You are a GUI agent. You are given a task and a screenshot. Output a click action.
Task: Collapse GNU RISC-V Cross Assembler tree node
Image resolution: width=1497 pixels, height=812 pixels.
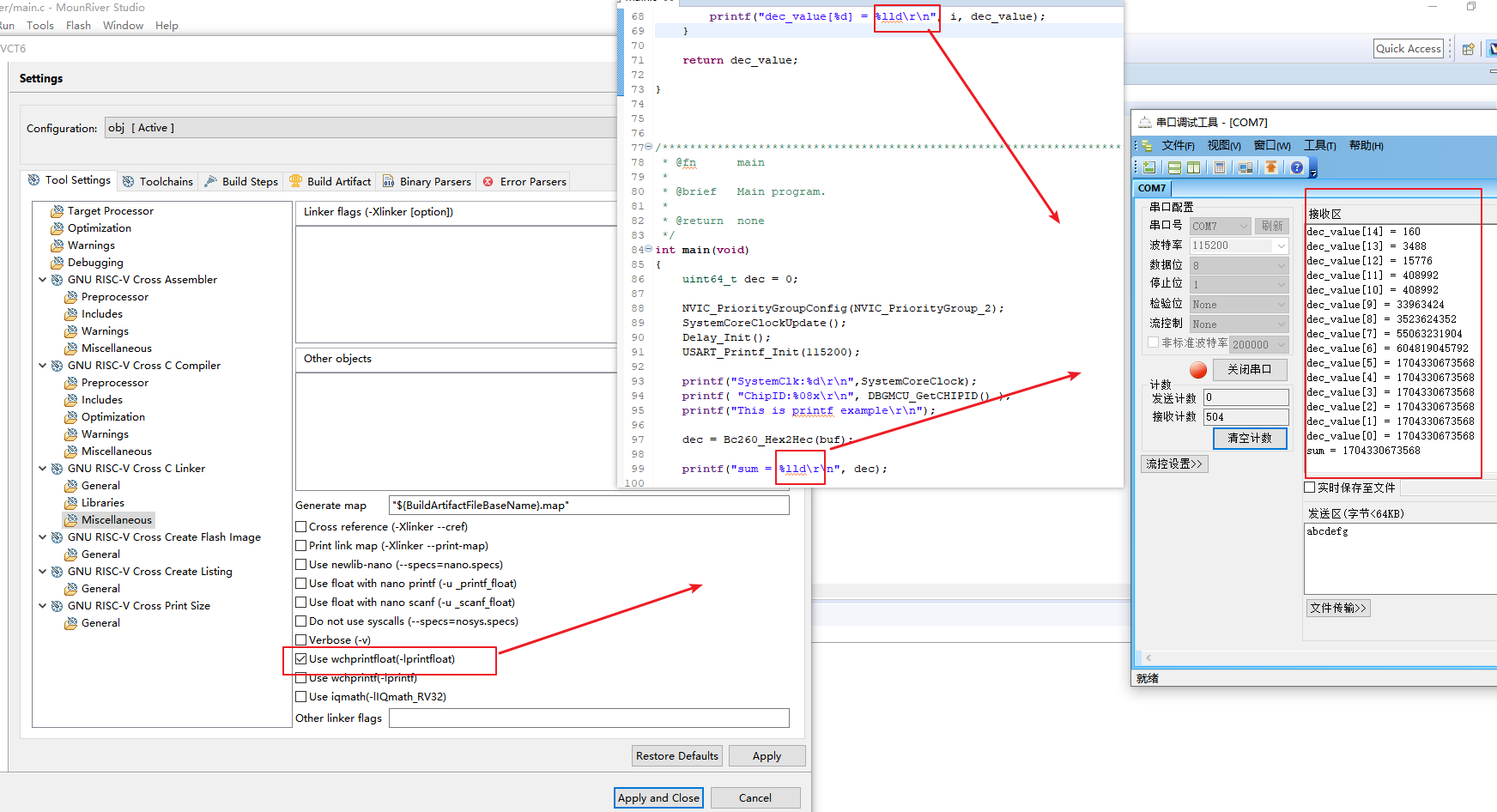tap(43, 280)
